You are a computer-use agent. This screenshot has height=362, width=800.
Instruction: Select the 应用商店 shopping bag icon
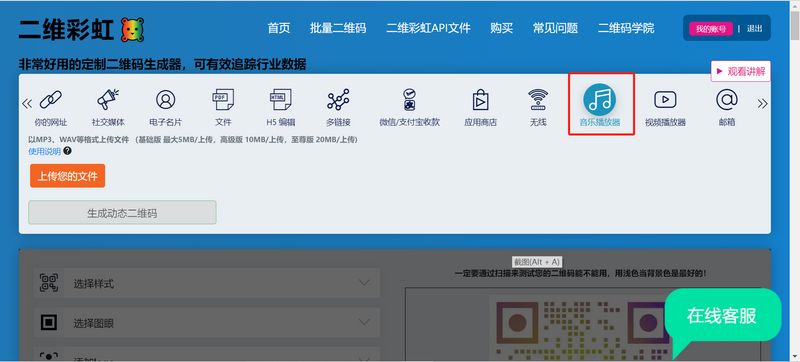[x=480, y=99]
